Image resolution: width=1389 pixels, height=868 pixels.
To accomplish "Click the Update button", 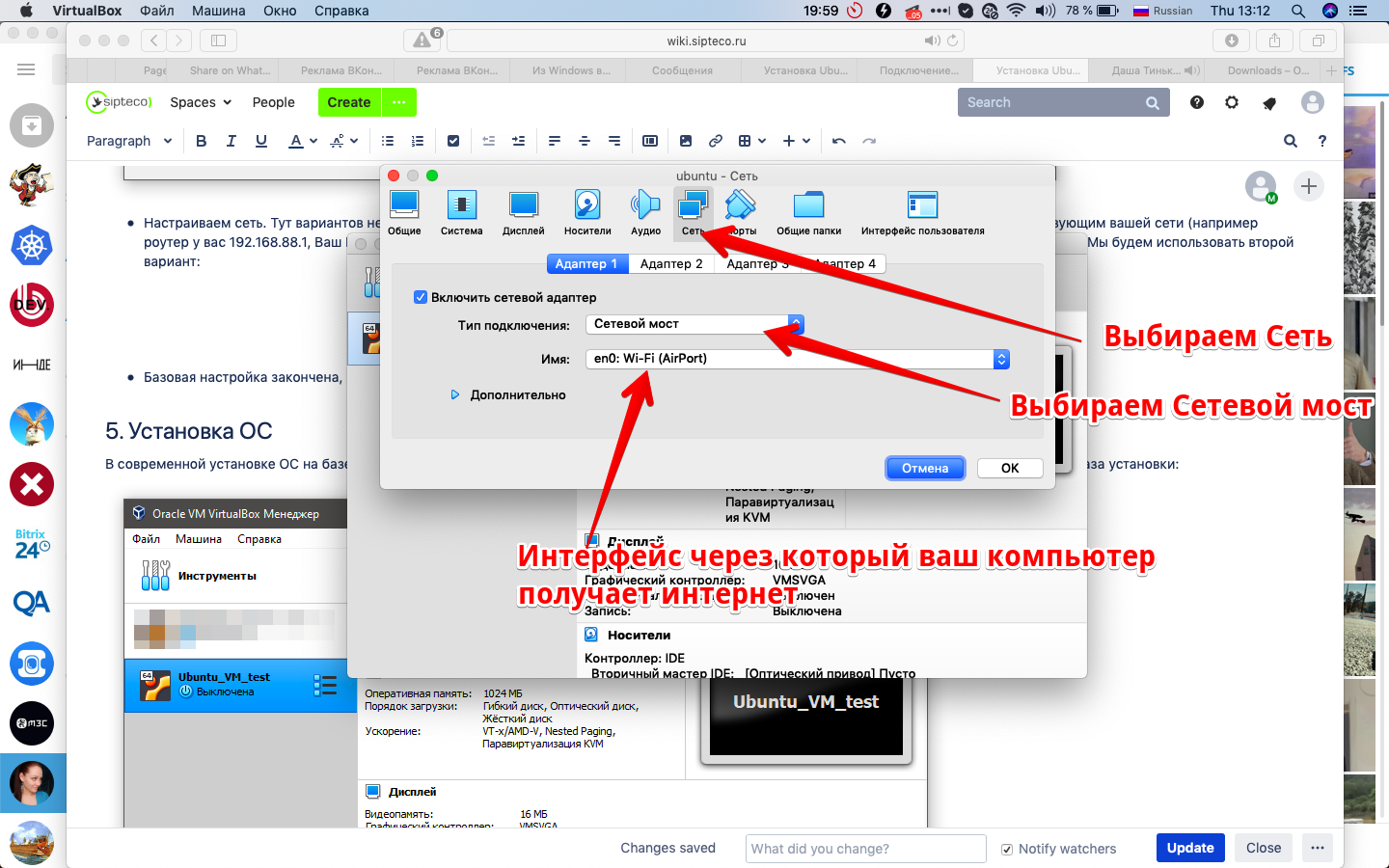I will (x=1190, y=848).
